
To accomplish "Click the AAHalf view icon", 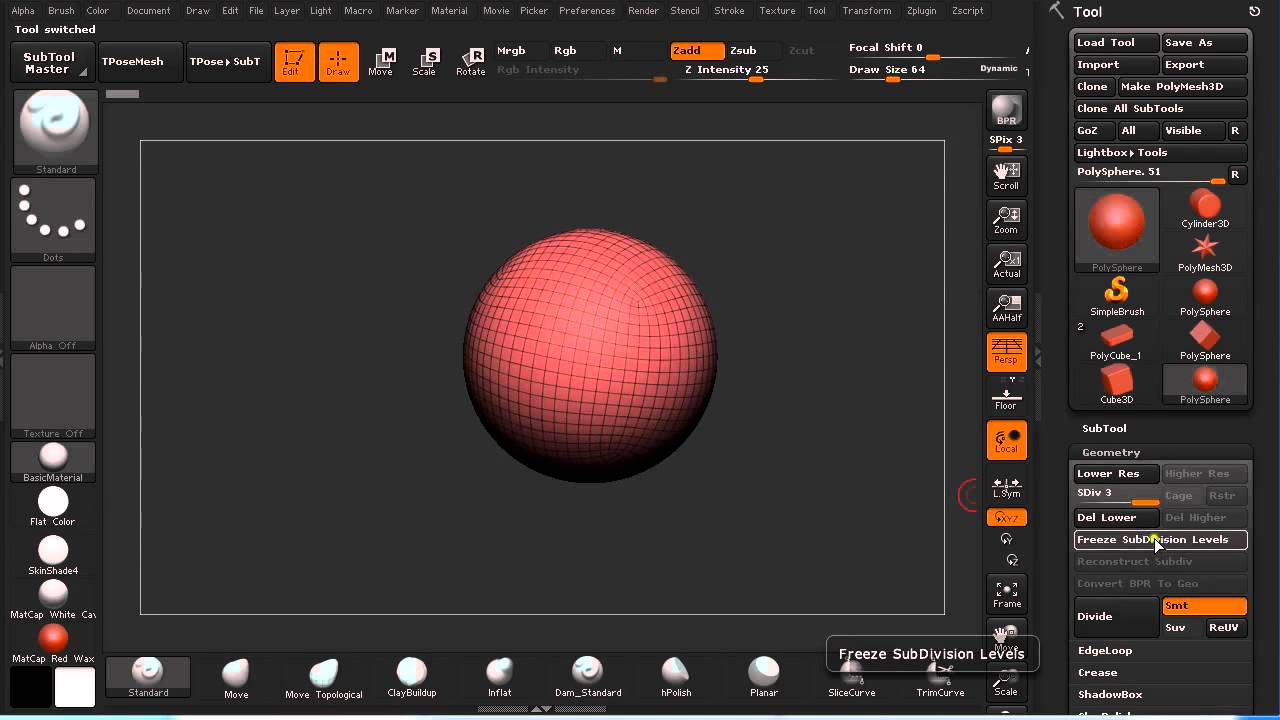I will 1006,308.
